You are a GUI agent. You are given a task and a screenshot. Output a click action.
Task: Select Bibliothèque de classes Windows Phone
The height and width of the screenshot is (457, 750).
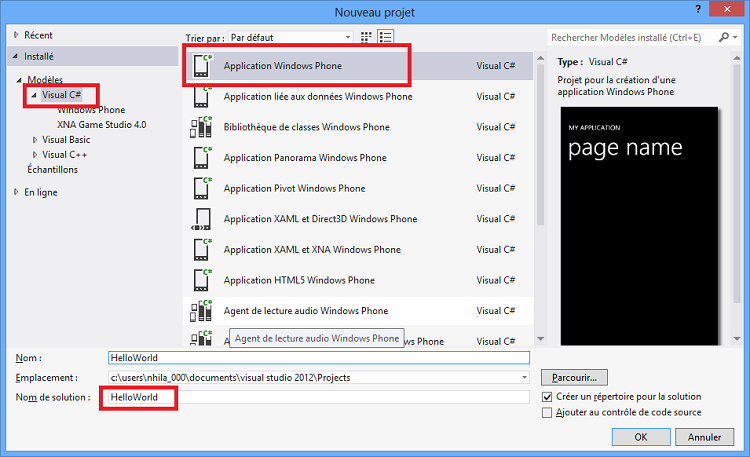point(358,127)
